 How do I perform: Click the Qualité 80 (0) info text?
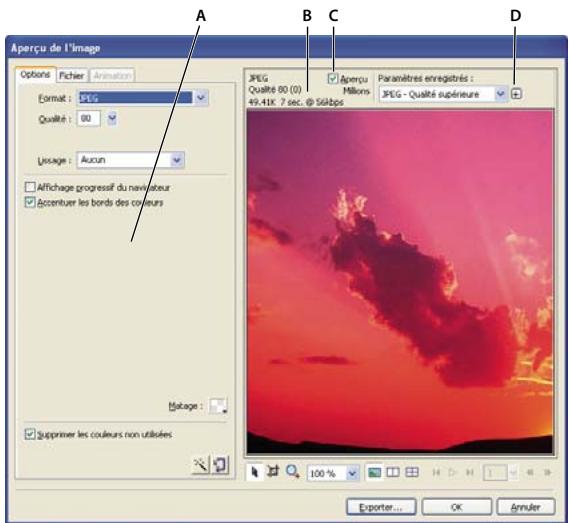[x=275, y=89]
